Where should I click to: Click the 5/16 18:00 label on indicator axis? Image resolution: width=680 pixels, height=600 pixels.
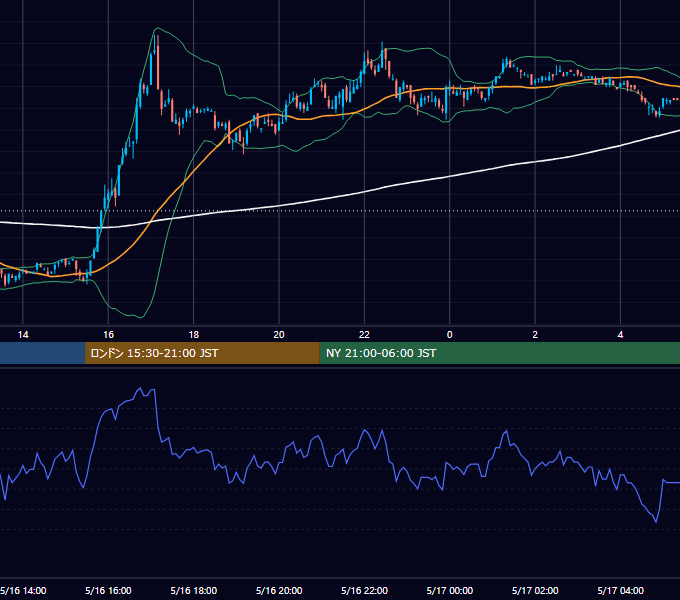pyautogui.click(x=193, y=590)
